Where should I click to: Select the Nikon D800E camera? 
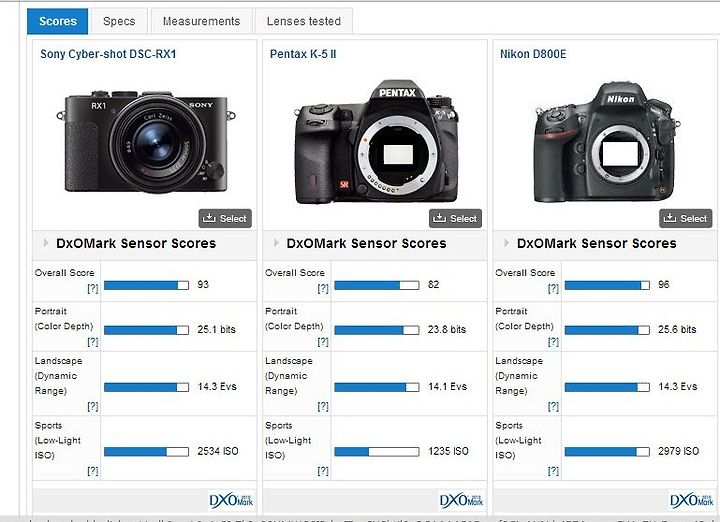tap(686, 218)
